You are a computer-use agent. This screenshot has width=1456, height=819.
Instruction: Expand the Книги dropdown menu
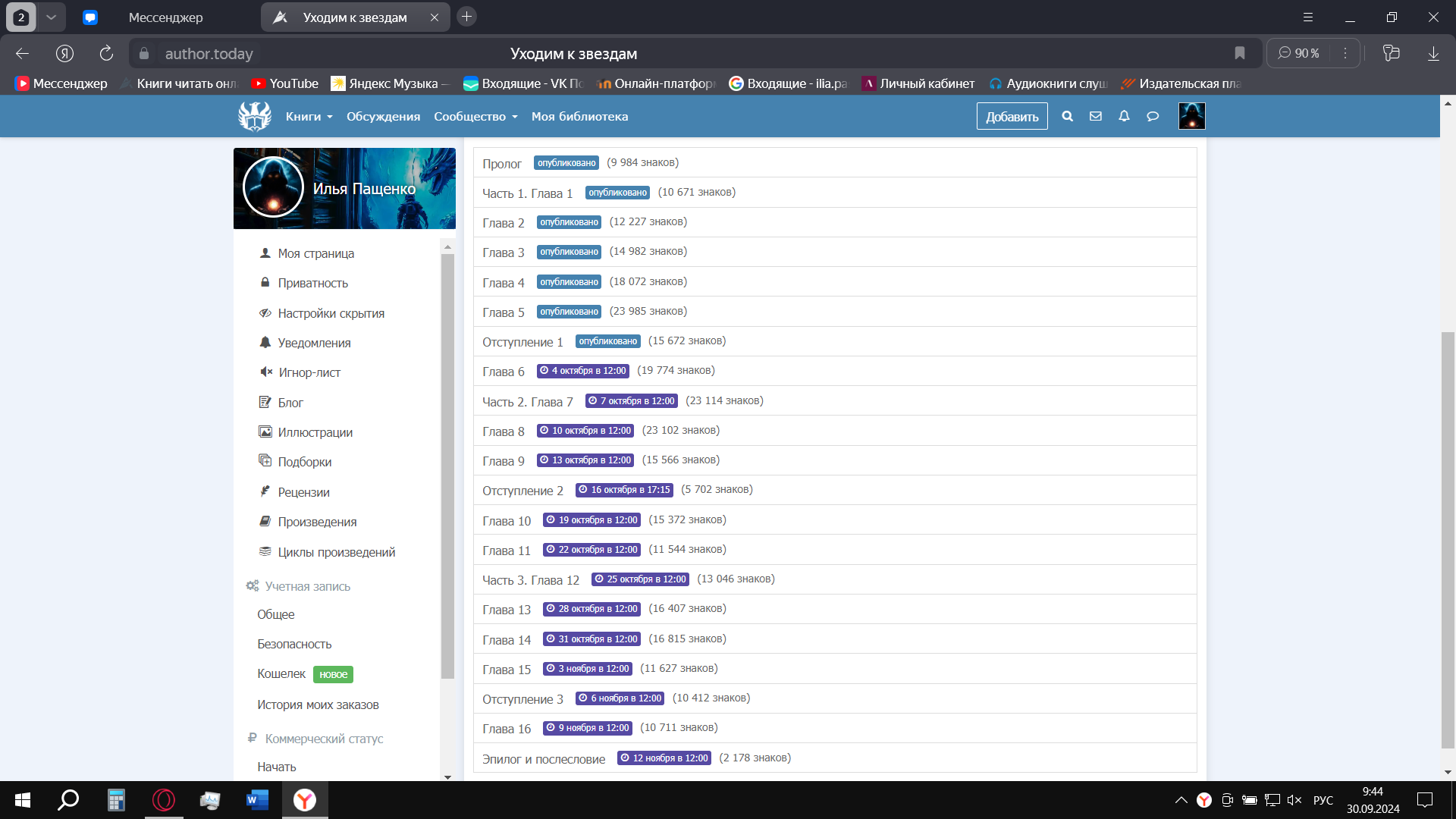point(309,116)
